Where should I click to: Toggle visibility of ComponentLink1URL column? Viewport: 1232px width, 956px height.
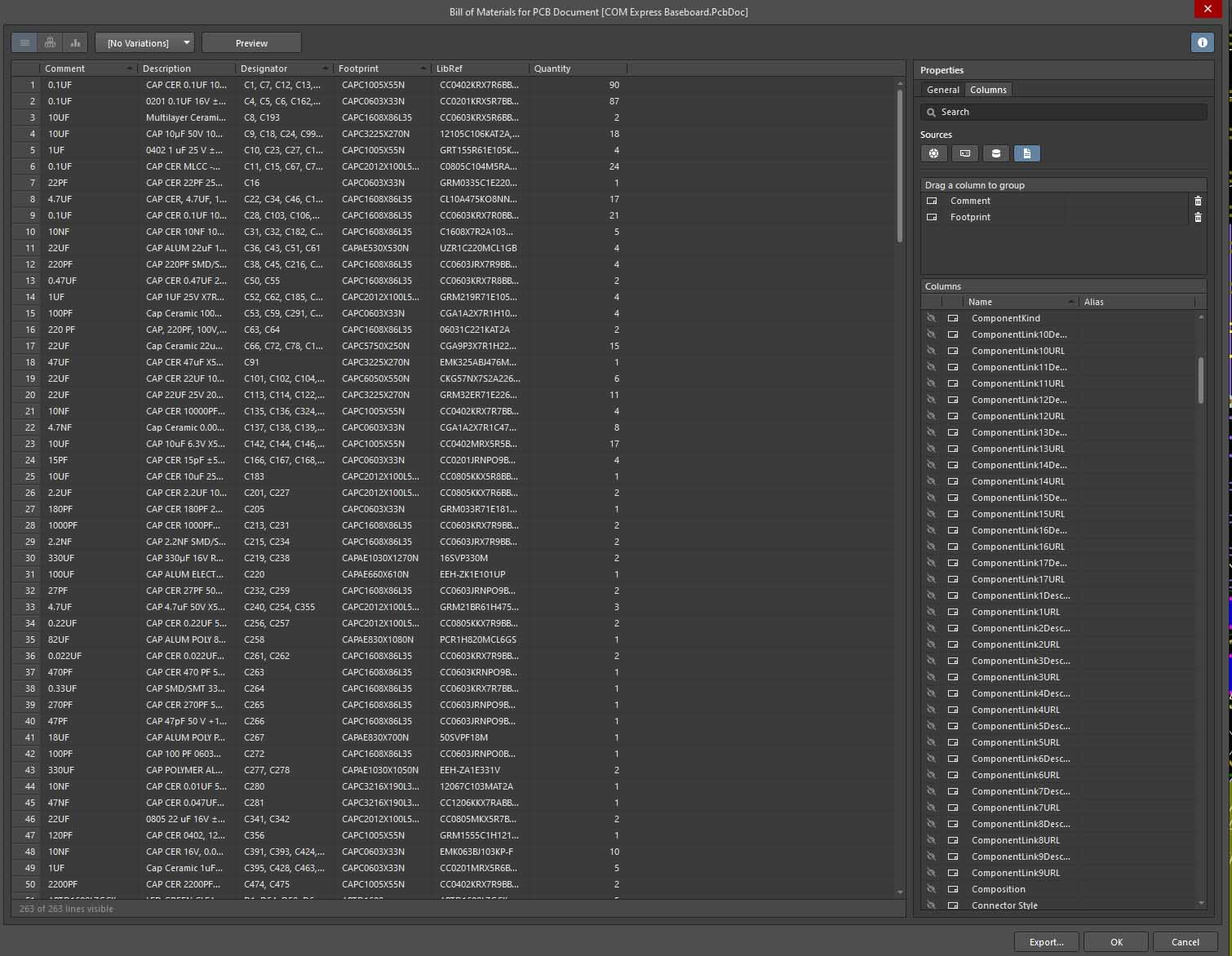931,612
